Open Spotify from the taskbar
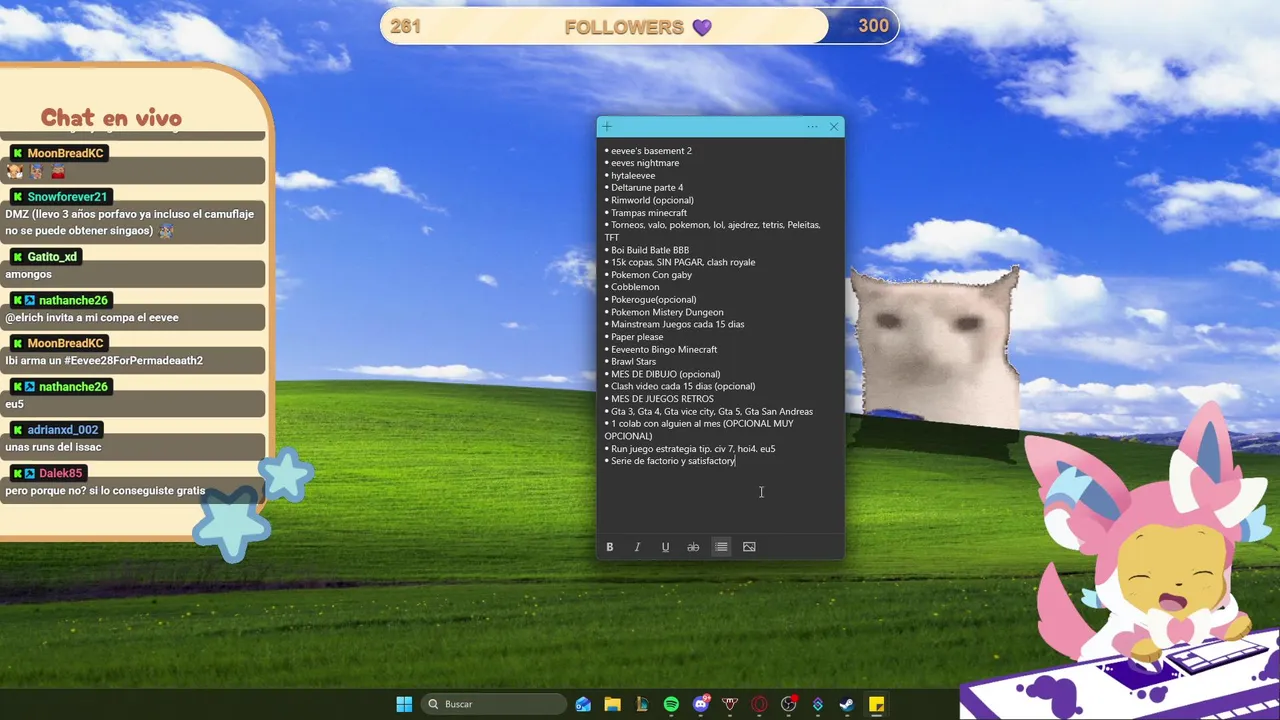Viewport: 1280px width, 720px height. [x=671, y=704]
